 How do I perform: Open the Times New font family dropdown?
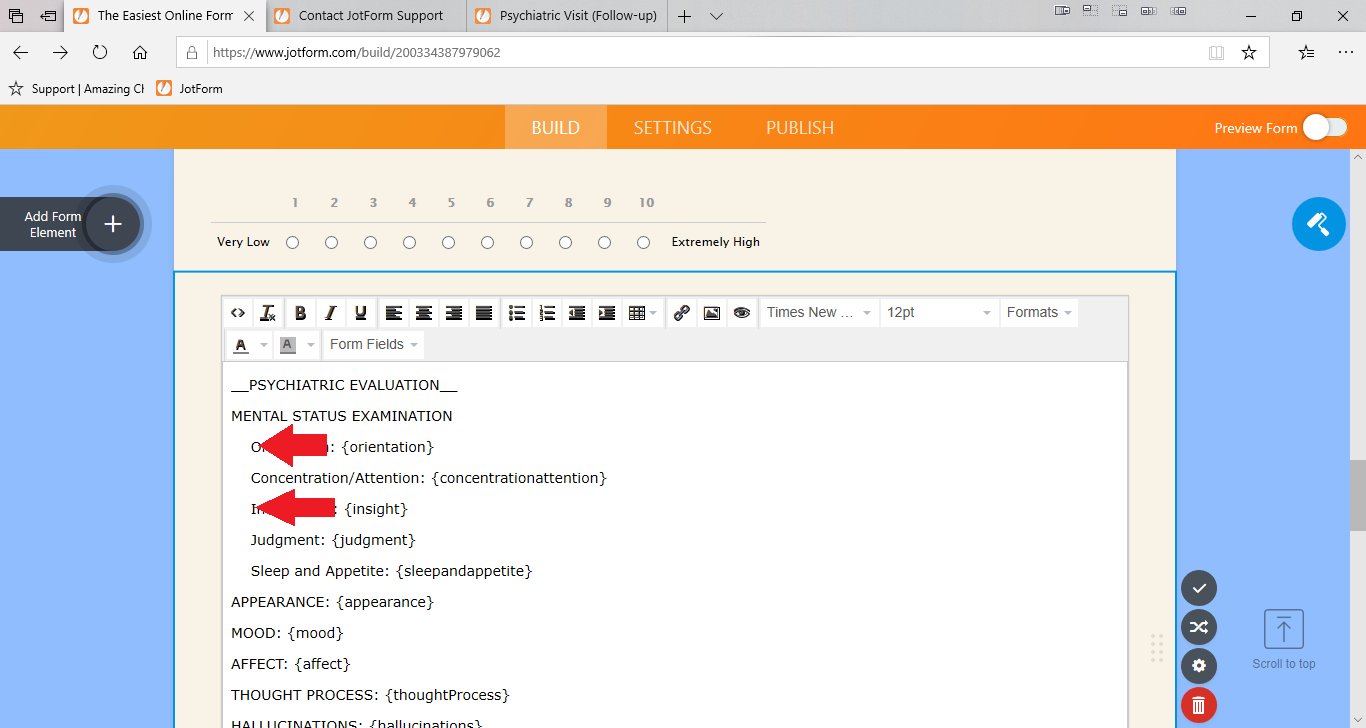pyautogui.click(x=819, y=313)
